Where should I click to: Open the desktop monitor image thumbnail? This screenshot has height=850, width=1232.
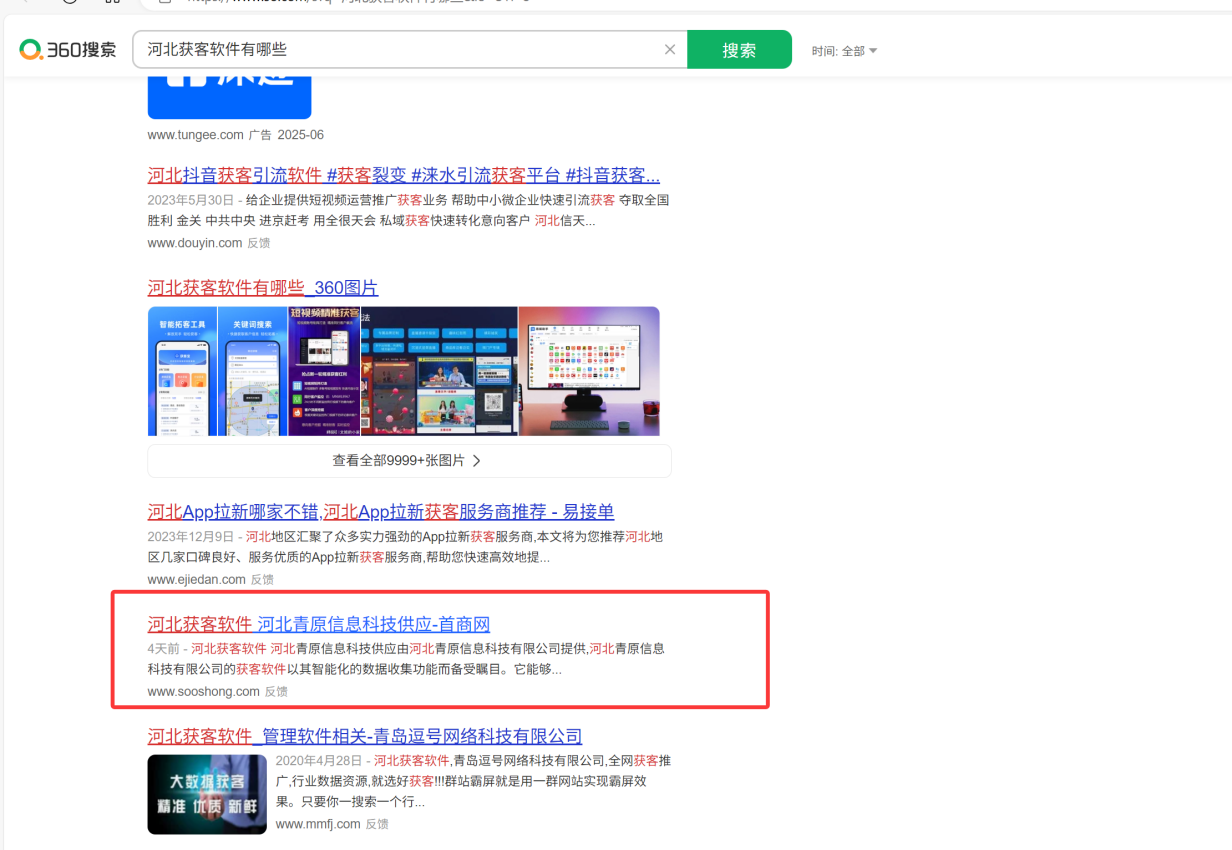click(x=589, y=371)
